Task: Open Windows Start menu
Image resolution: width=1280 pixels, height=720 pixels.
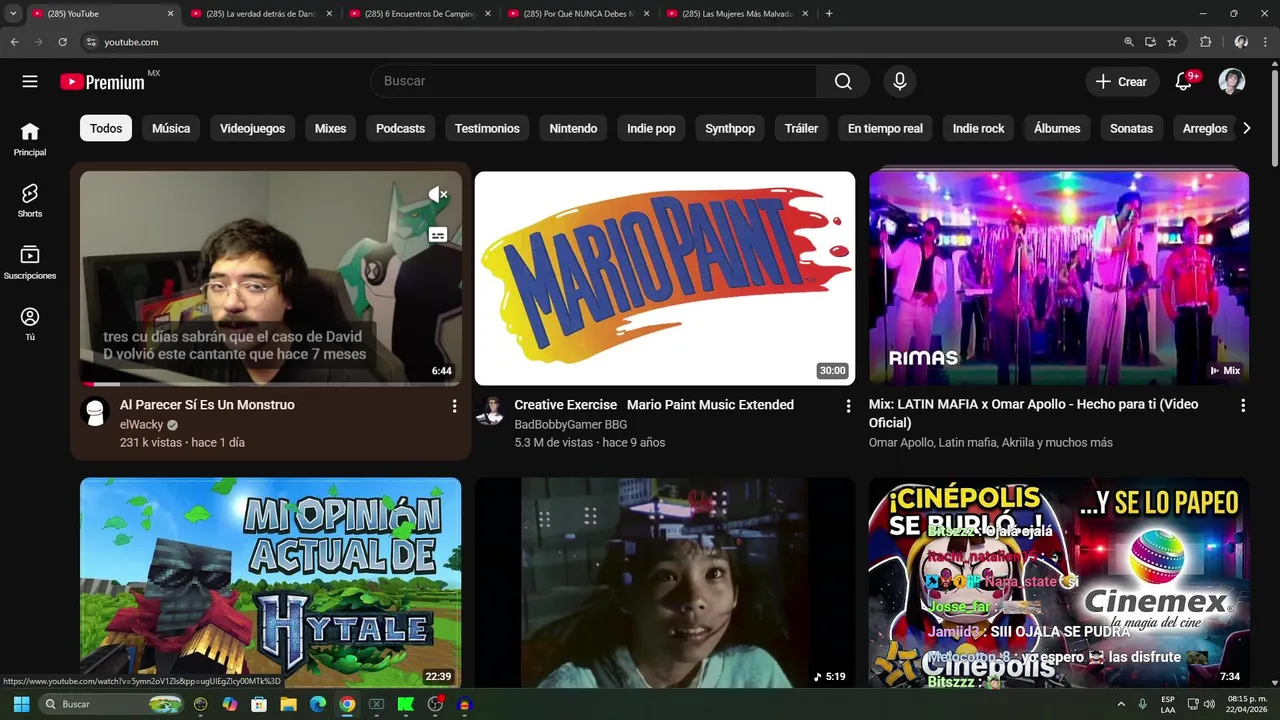Action: (x=21, y=704)
